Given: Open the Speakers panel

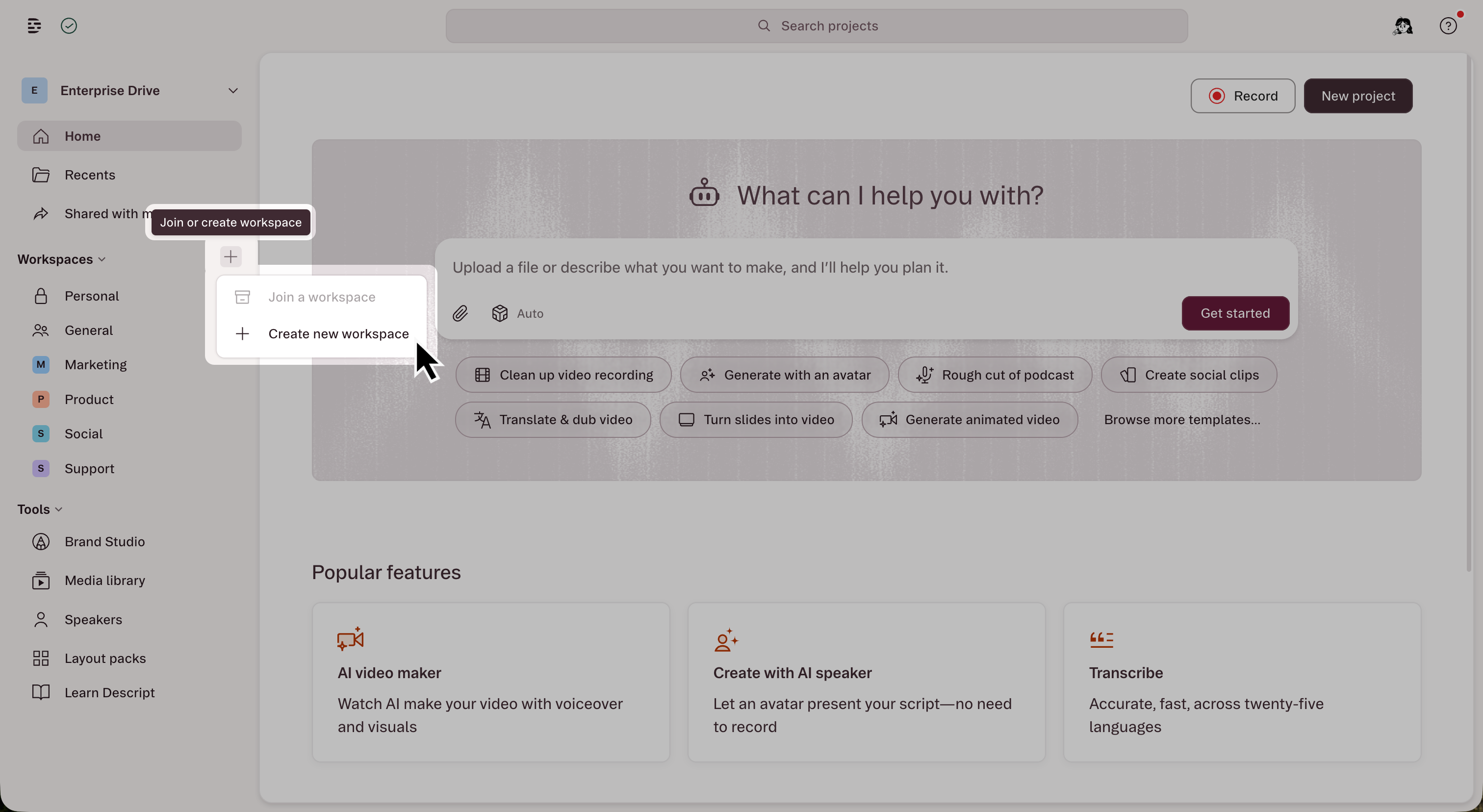Looking at the screenshot, I should (93, 619).
